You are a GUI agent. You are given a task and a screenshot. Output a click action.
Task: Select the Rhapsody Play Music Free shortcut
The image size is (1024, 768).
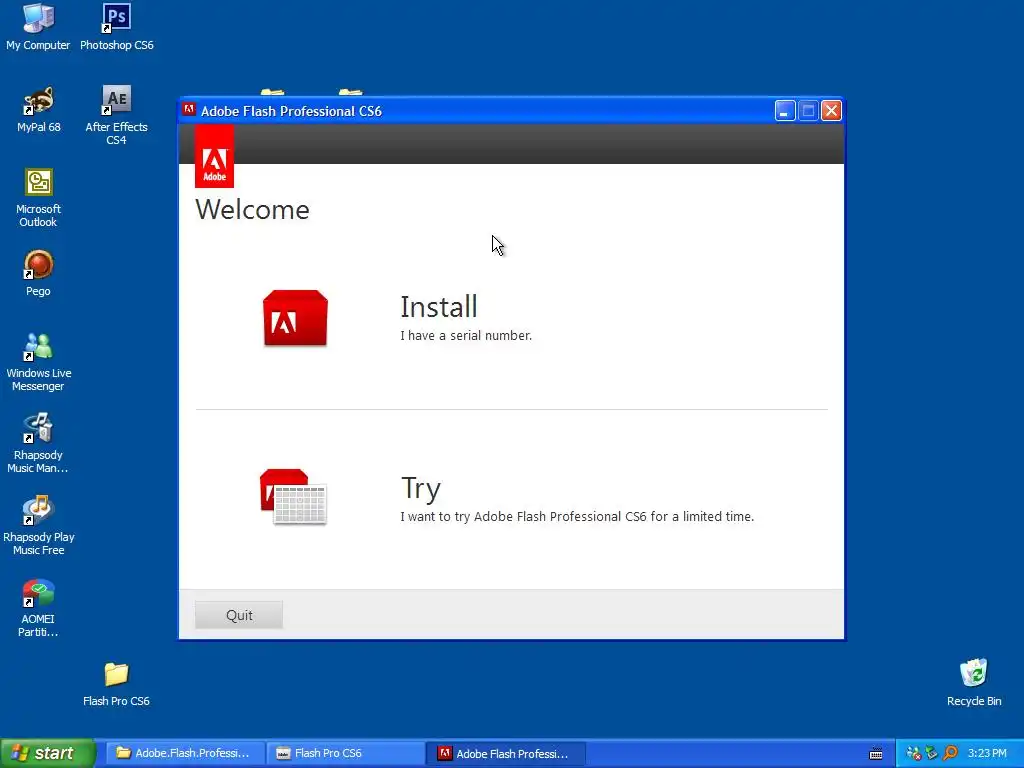click(38, 526)
